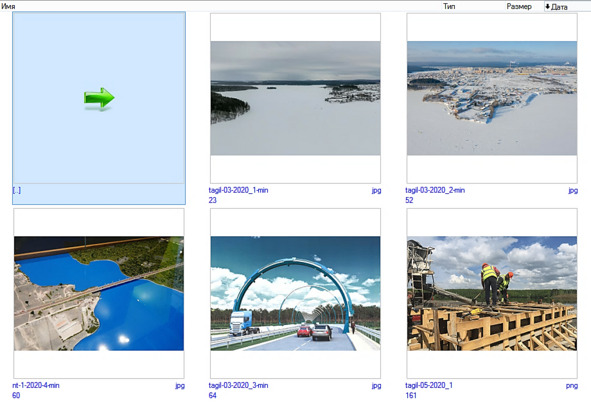Screen dimensions: 591x402
Task: Select the [..] parent directory label
Action: pos(17,190)
